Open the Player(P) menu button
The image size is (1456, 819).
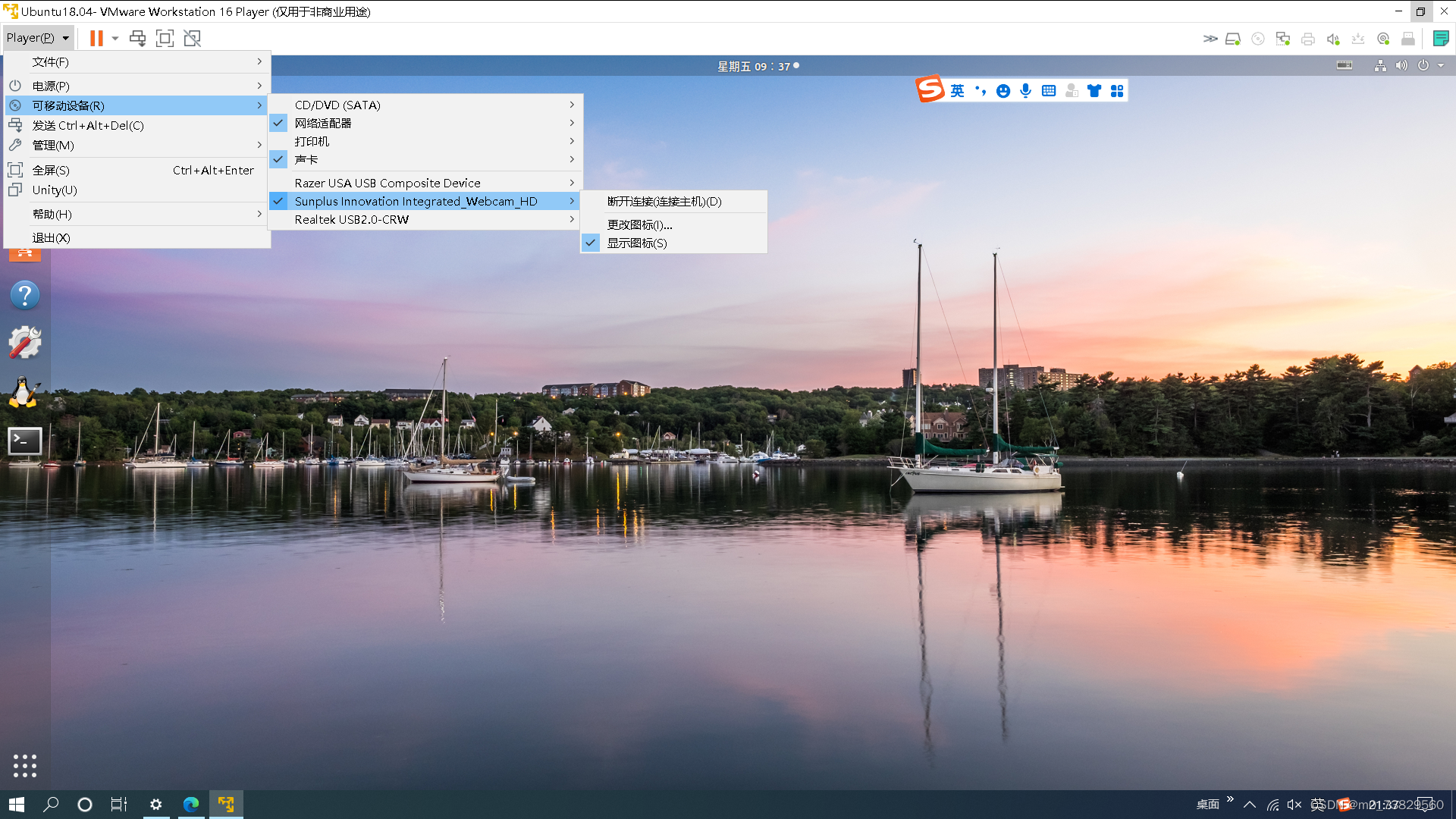tap(37, 38)
